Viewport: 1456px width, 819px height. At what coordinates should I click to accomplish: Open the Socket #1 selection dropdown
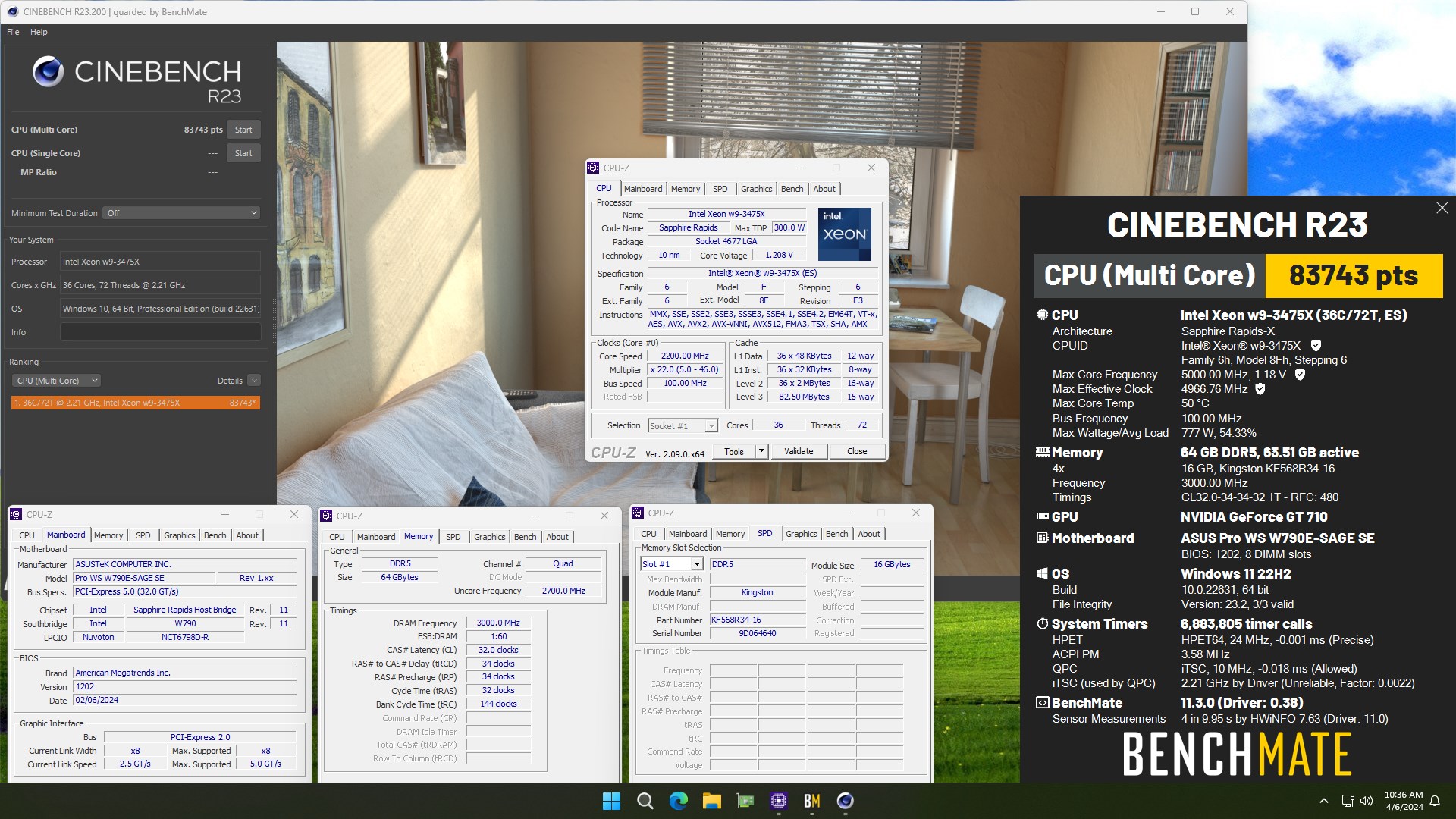(x=682, y=425)
